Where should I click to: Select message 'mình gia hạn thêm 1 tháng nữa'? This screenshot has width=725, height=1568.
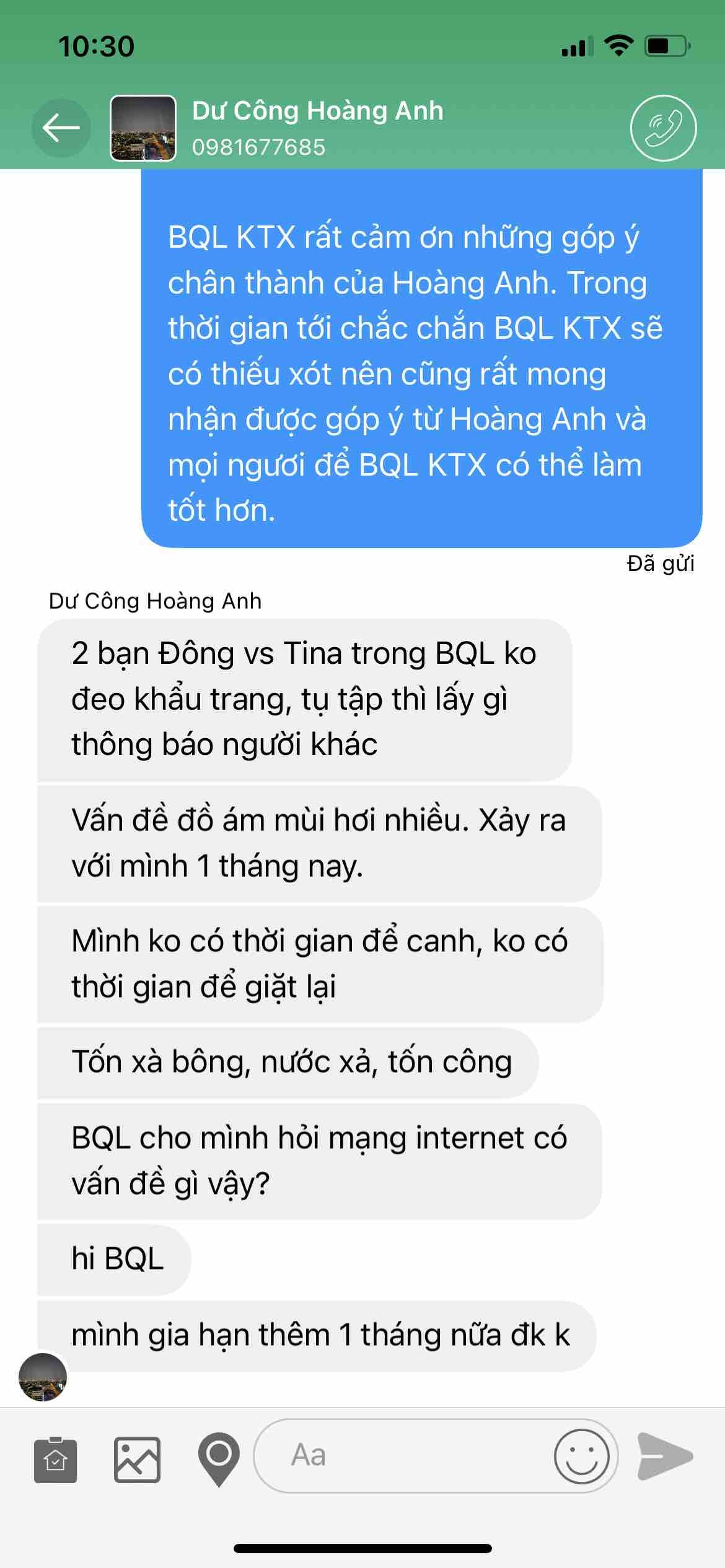(x=317, y=1336)
